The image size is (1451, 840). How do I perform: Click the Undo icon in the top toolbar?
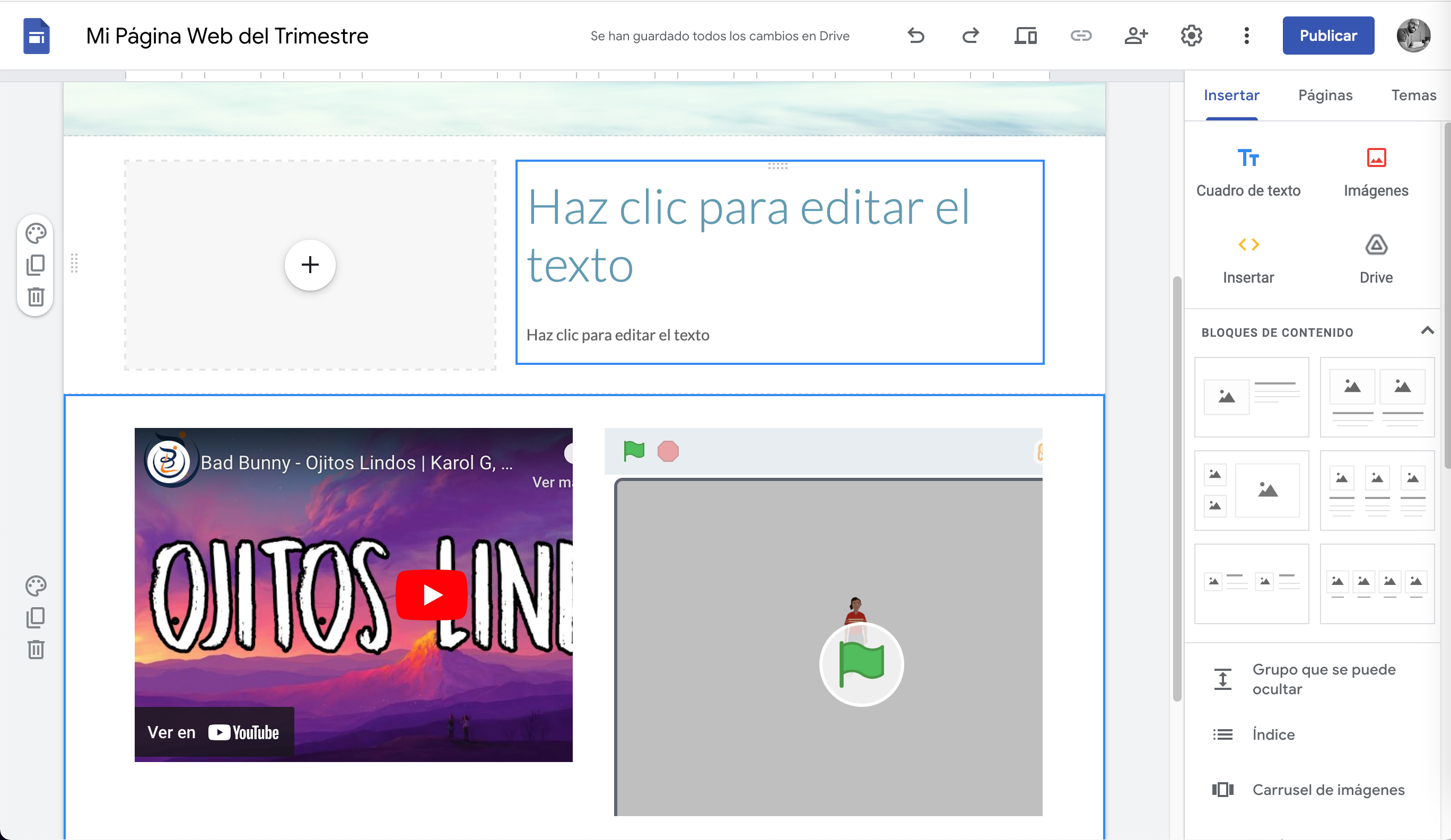915,35
